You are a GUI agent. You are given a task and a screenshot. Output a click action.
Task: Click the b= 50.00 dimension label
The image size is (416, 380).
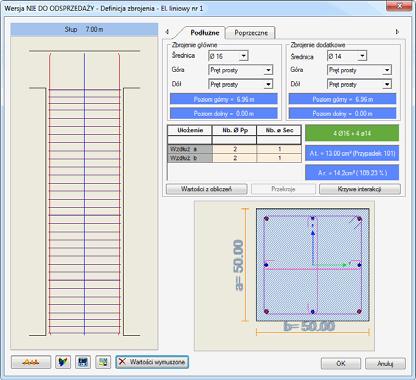click(x=309, y=326)
